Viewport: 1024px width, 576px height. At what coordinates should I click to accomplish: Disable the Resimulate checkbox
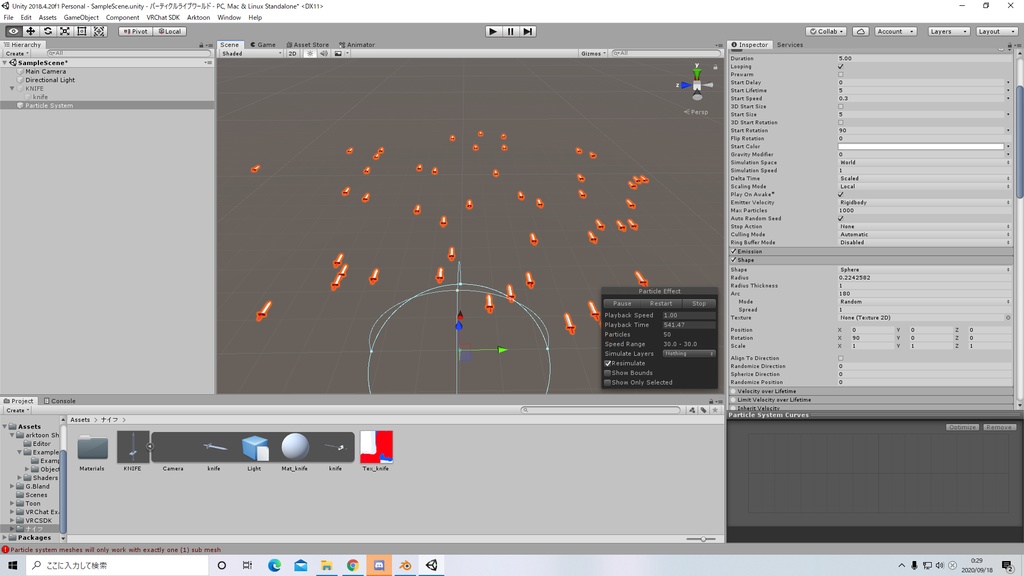[608, 363]
